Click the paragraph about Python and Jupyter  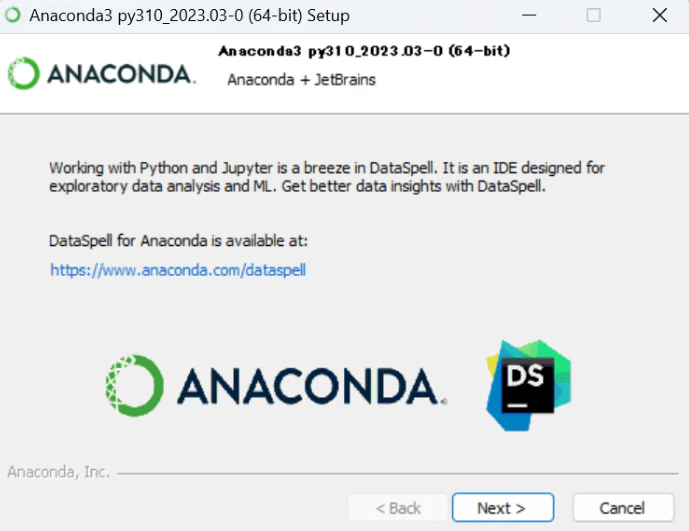point(327,177)
